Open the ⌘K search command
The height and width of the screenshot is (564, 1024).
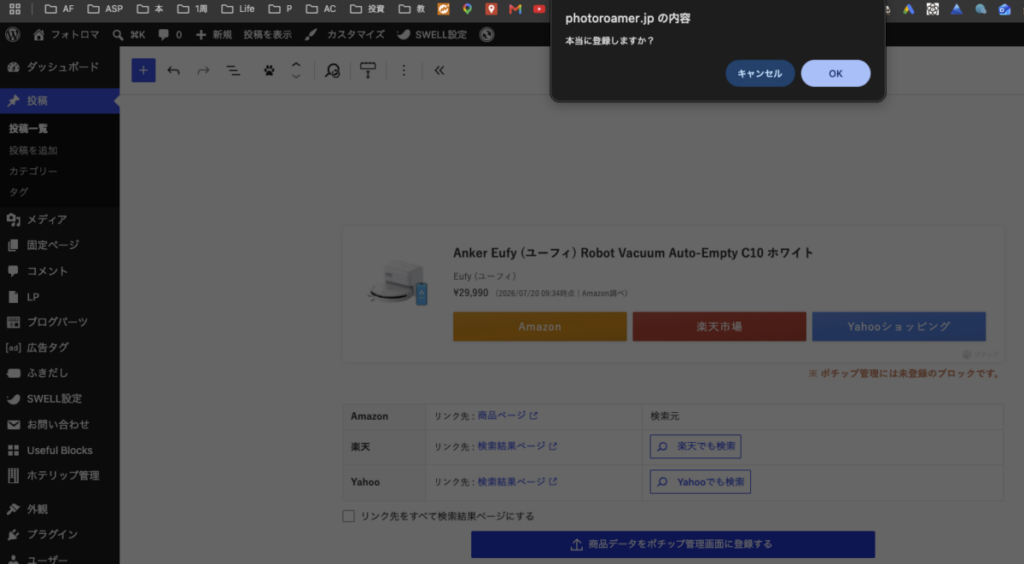coord(129,35)
